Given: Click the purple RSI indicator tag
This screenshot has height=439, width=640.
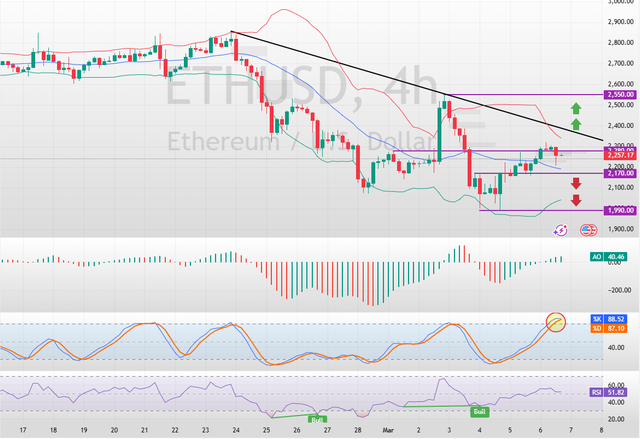Looking at the screenshot, I should coord(596,392).
